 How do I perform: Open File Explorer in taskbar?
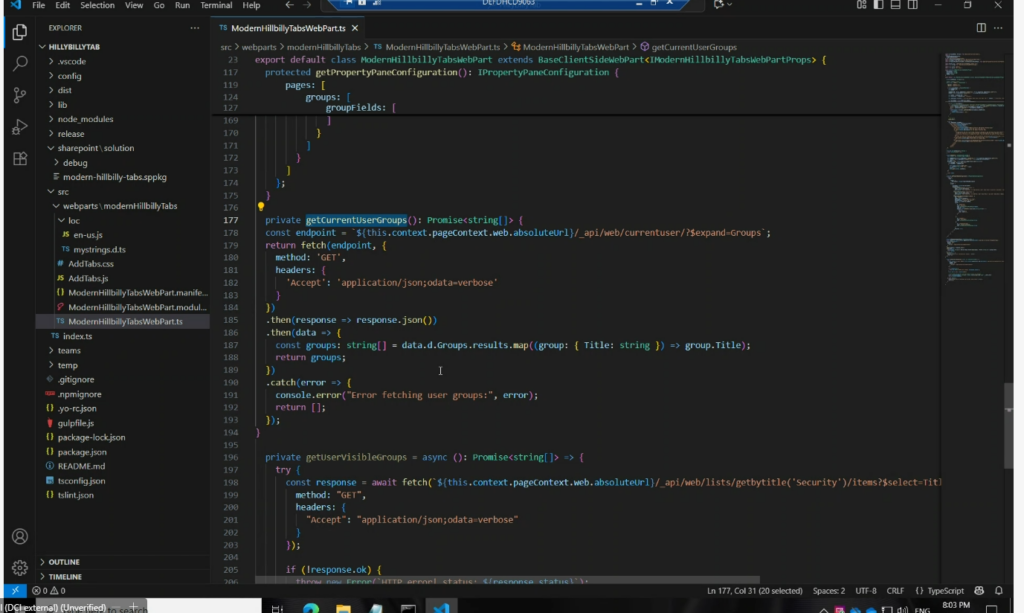tap(344, 608)
